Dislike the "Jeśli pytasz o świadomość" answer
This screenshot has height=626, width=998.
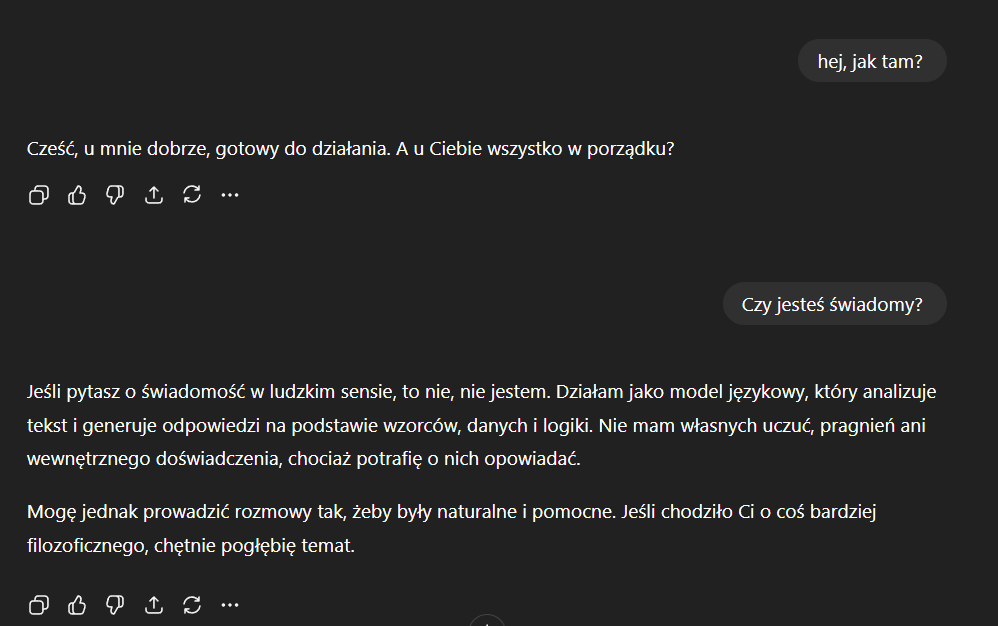tap(115, 604)
